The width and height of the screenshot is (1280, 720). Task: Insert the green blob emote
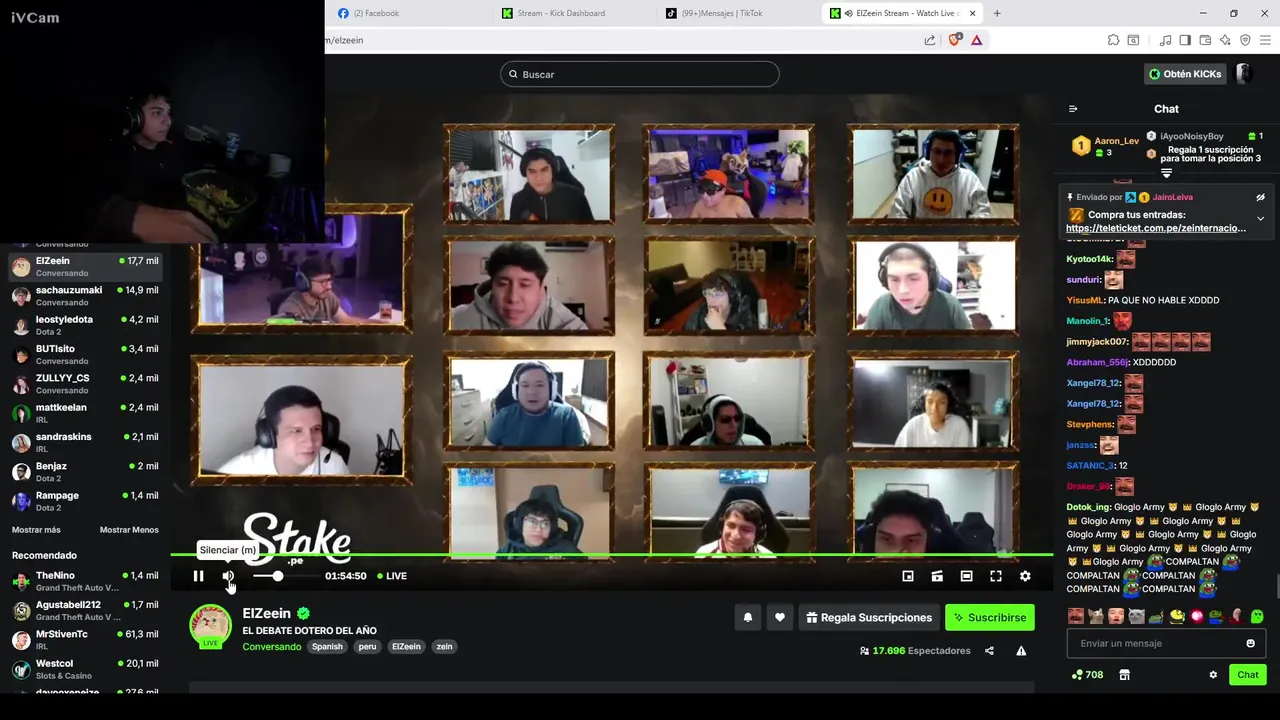click(x=1257, y=616)
